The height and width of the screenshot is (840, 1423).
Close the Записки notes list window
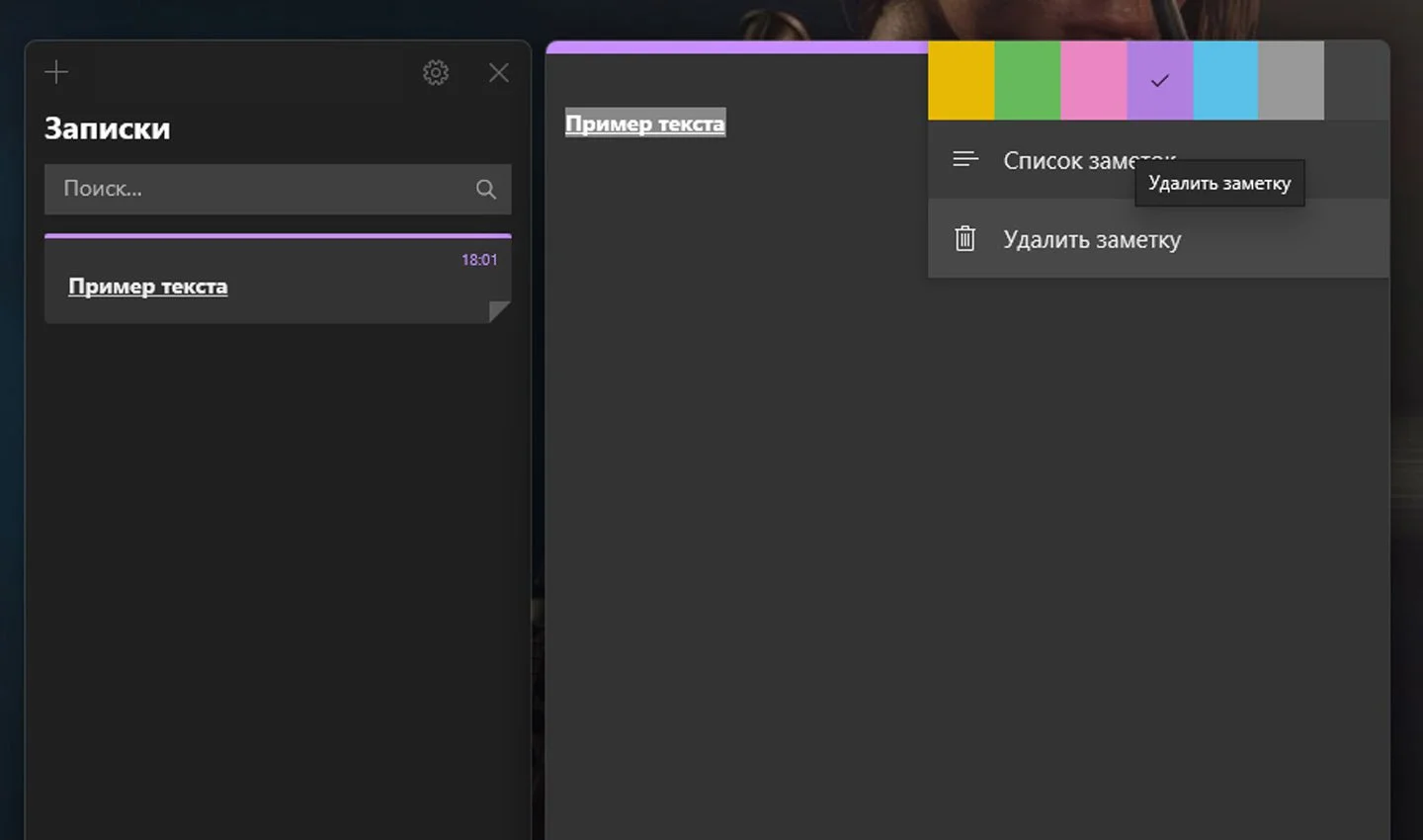click(499, 72)
